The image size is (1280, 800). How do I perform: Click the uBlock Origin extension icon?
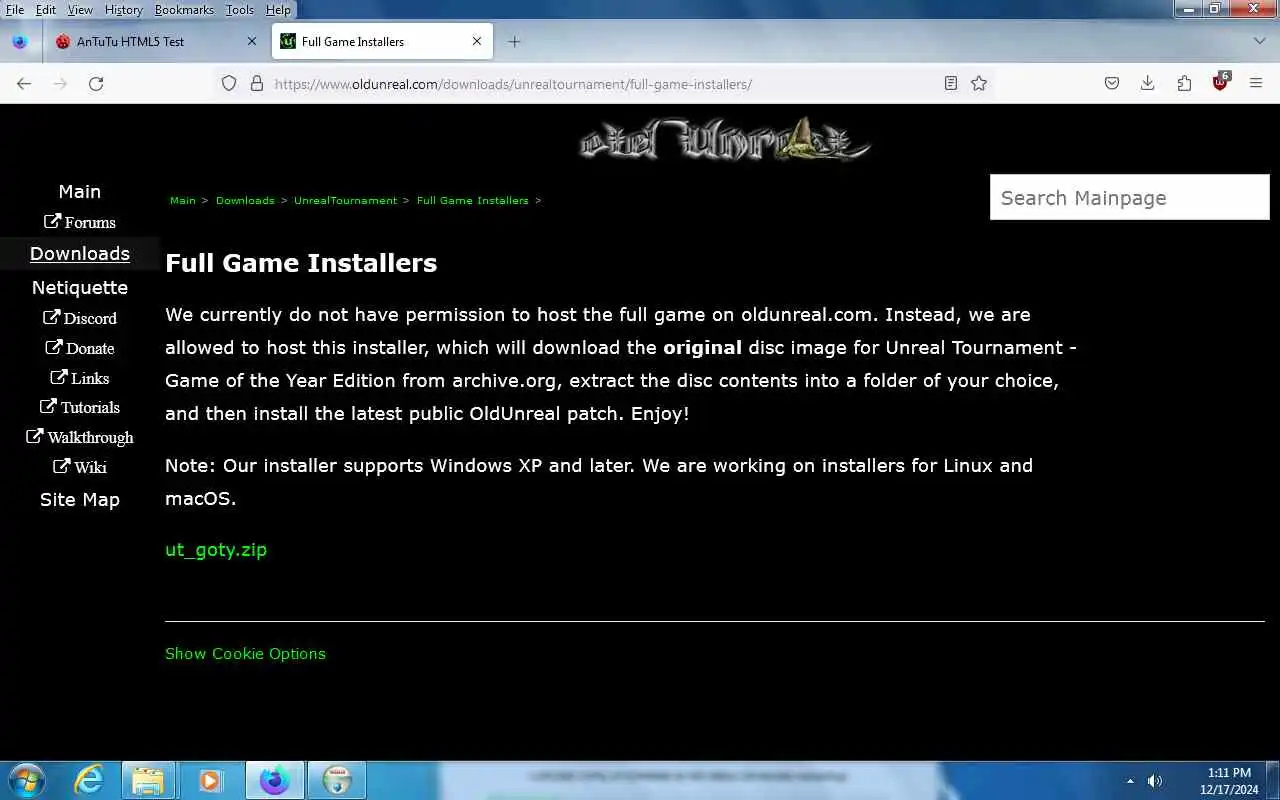click(x=1220, y=83)
